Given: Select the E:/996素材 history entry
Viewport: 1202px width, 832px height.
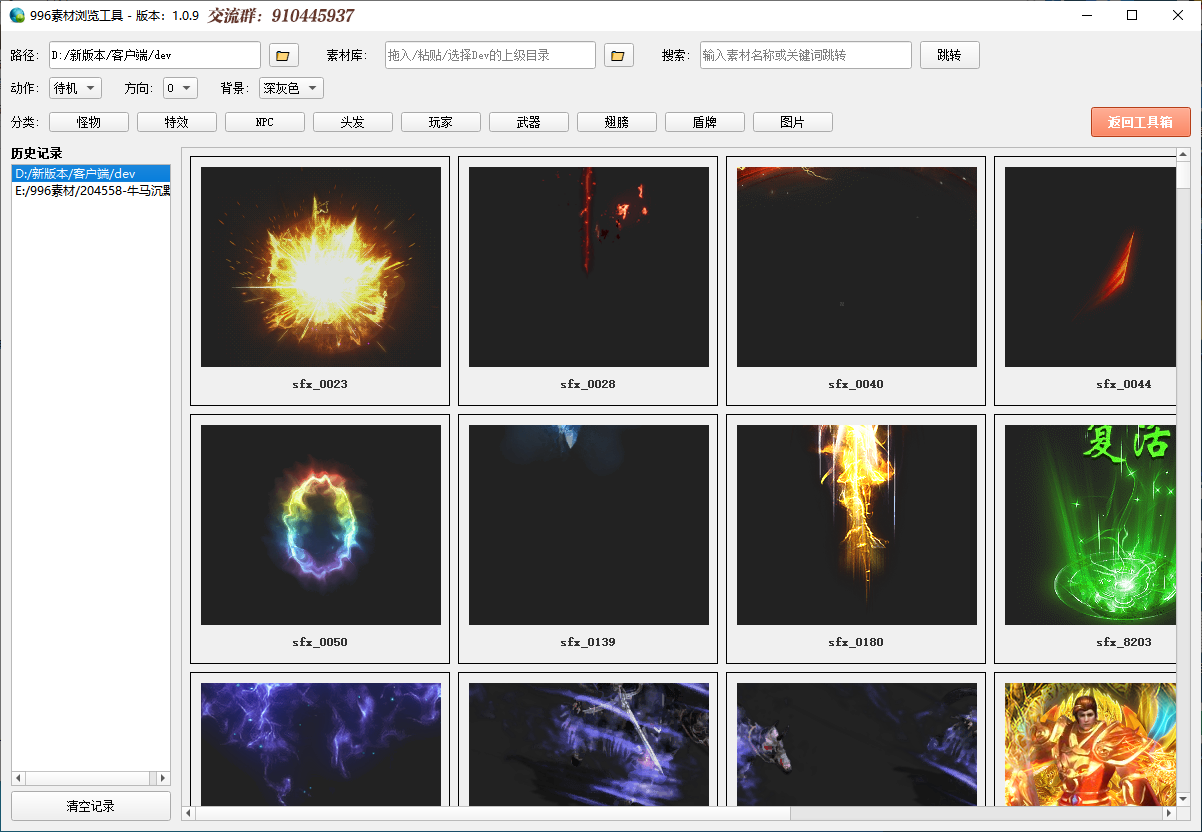Looking at the screenshot, I should (x=90, y=190).
